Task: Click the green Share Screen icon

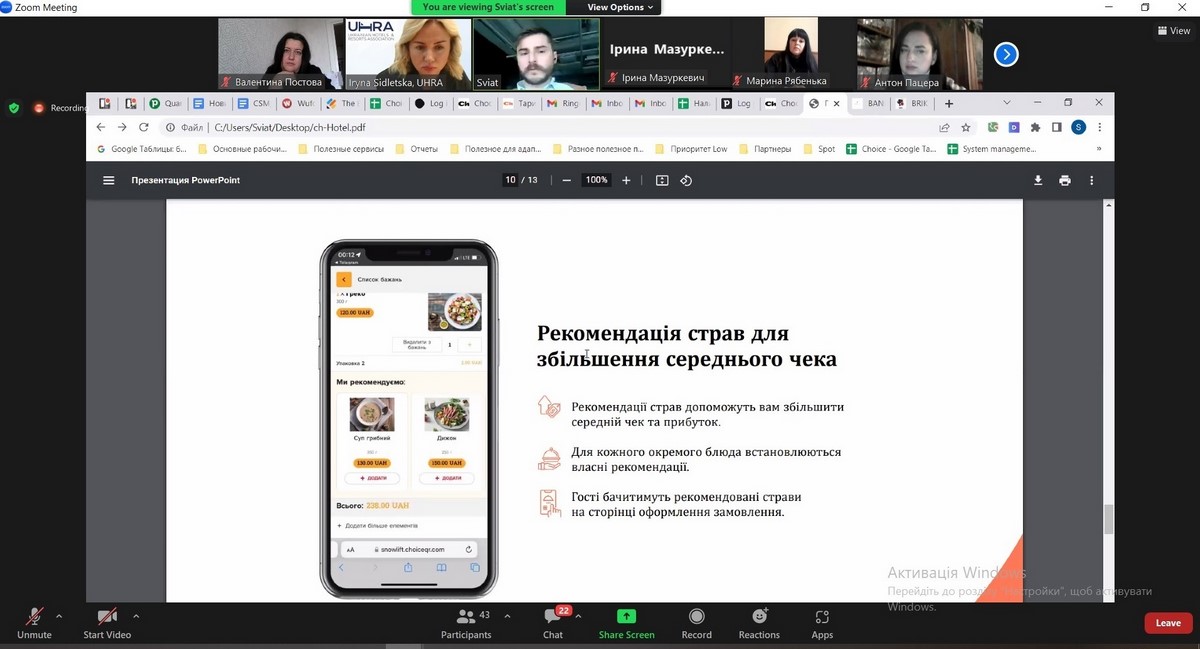Action: pos(626,617)
